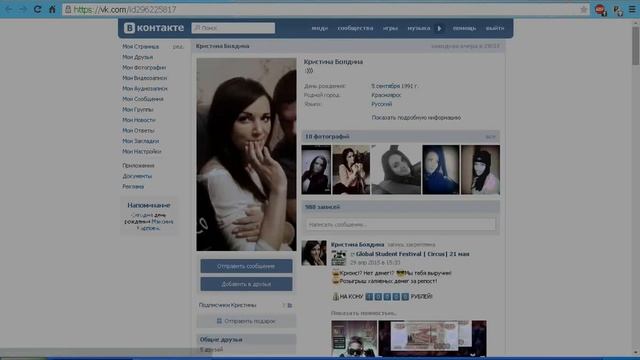
Task: Focus the Поиск search field
Action: 233,28
